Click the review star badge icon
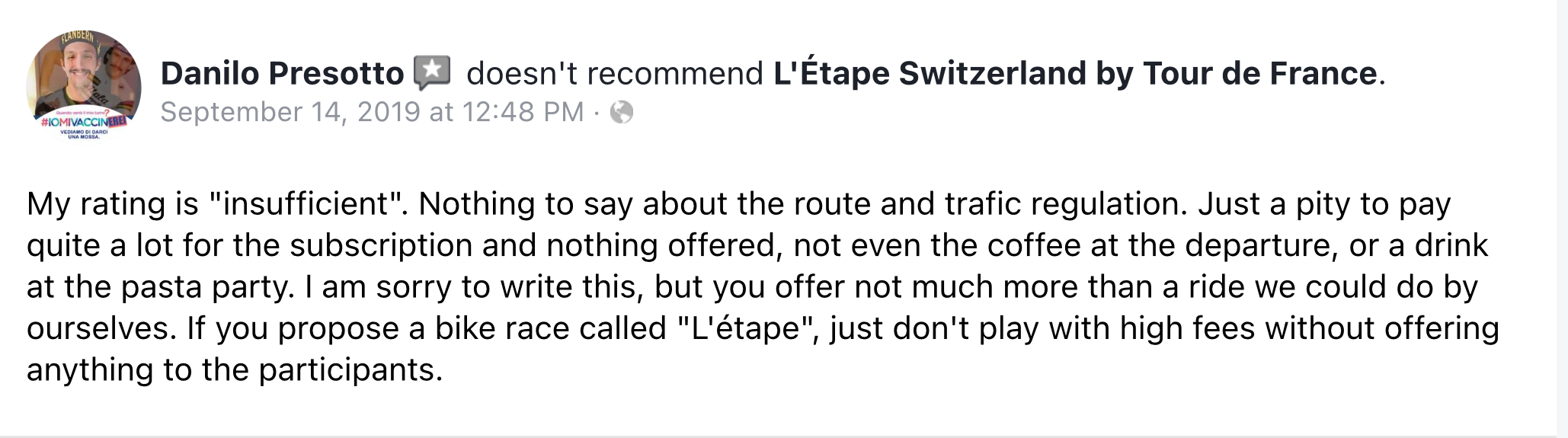1568x438 pixels. click(432, 72)
